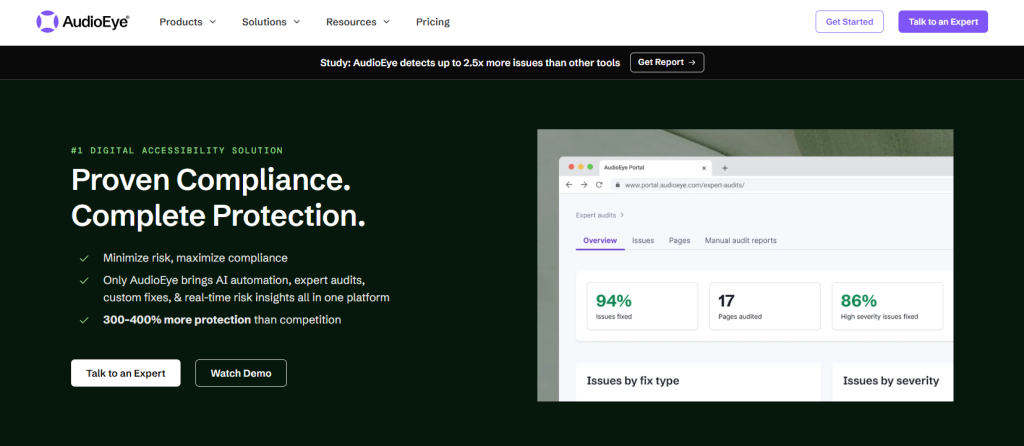Click the portal address bar URL field
The width and height of the screenshot is (1024, 446).
[780, 185]
